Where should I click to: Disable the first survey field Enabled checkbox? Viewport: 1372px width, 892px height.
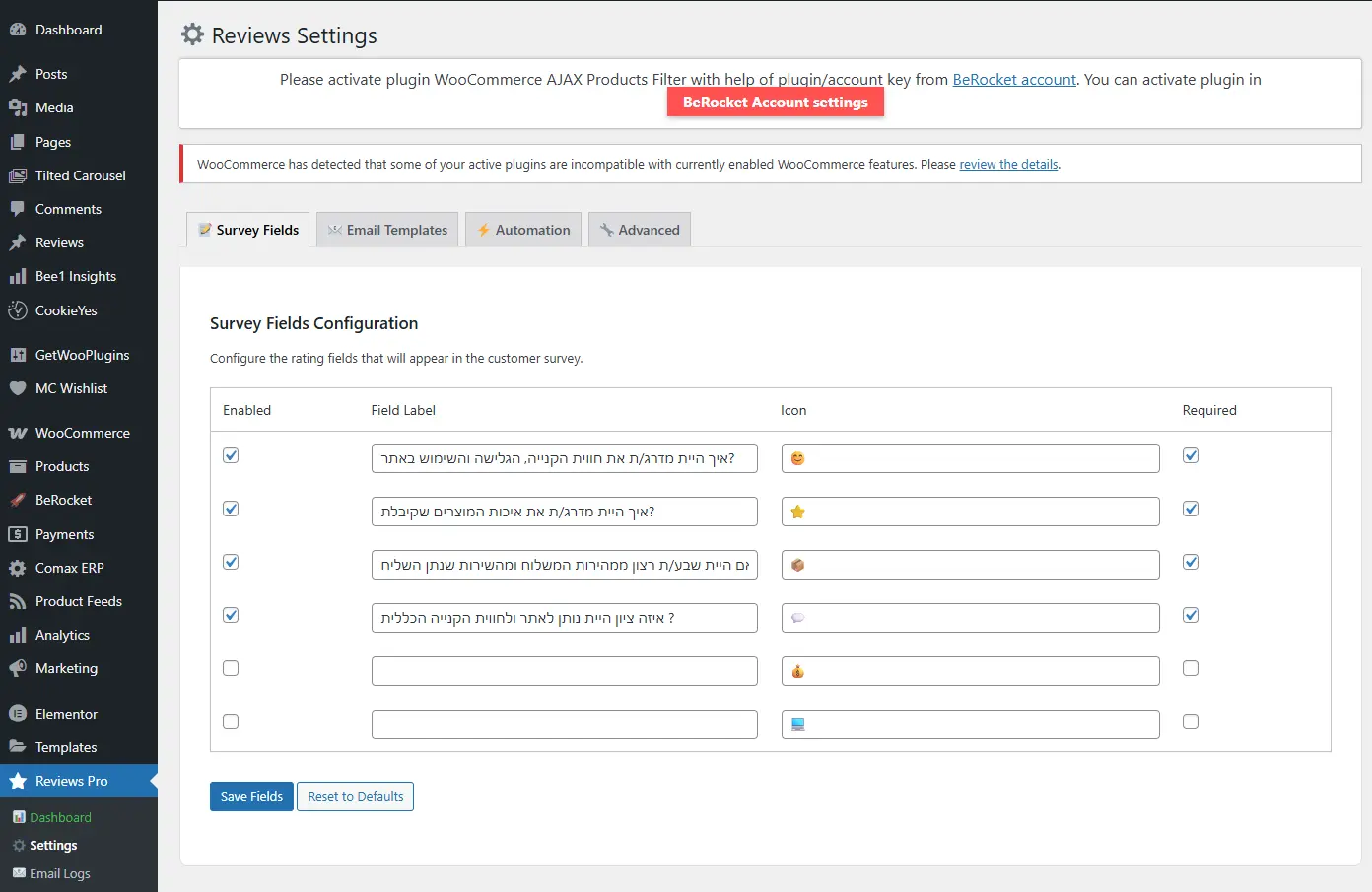pyautogui.click(x=231, y=455)
